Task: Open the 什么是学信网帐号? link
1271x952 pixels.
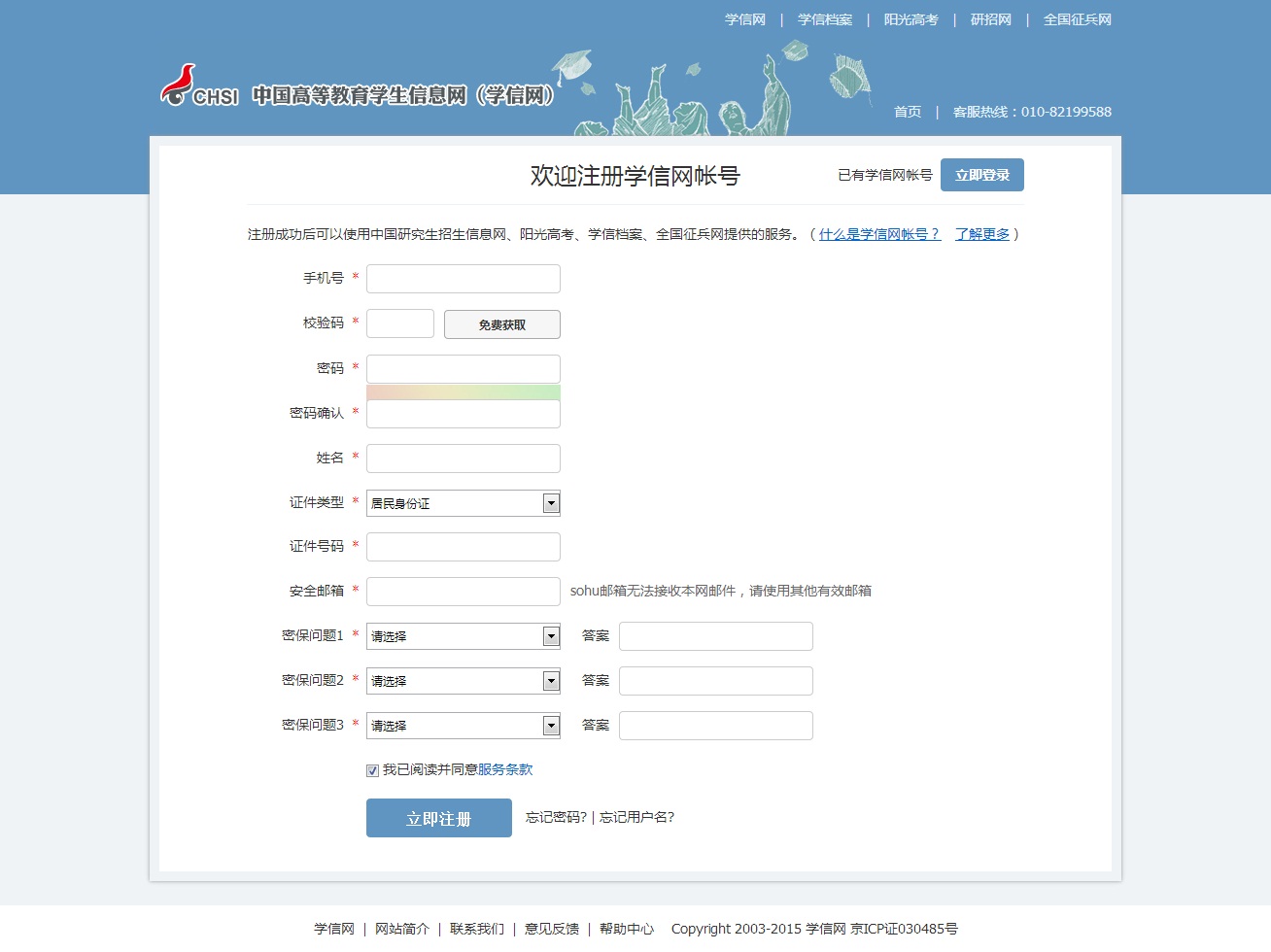Action: click(x=880, y=234)
